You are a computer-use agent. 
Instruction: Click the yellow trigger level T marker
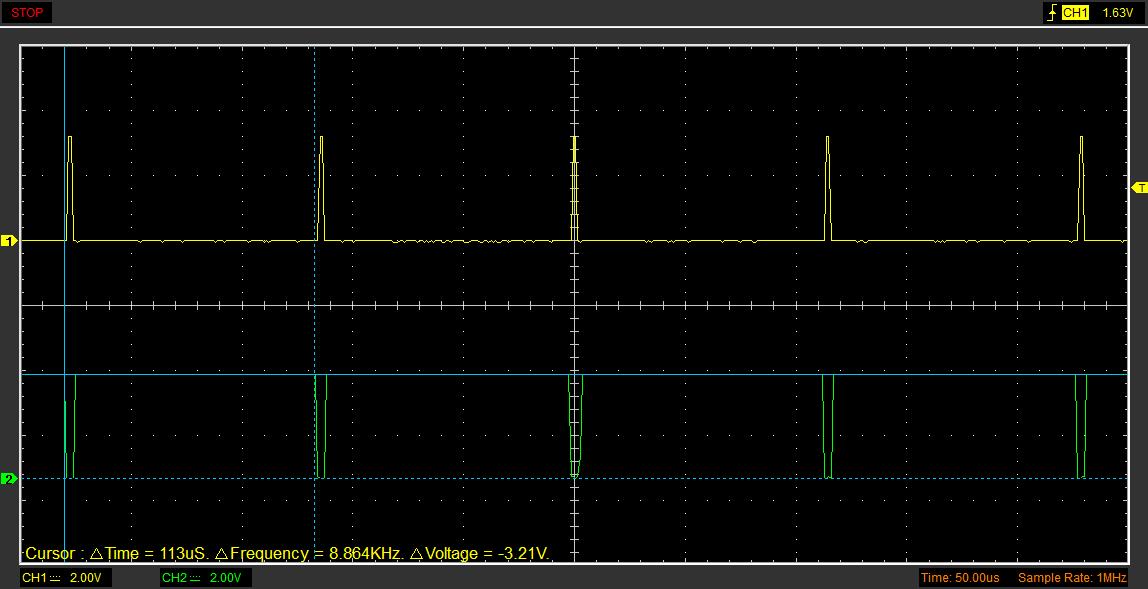click(x=1138, y=188)
